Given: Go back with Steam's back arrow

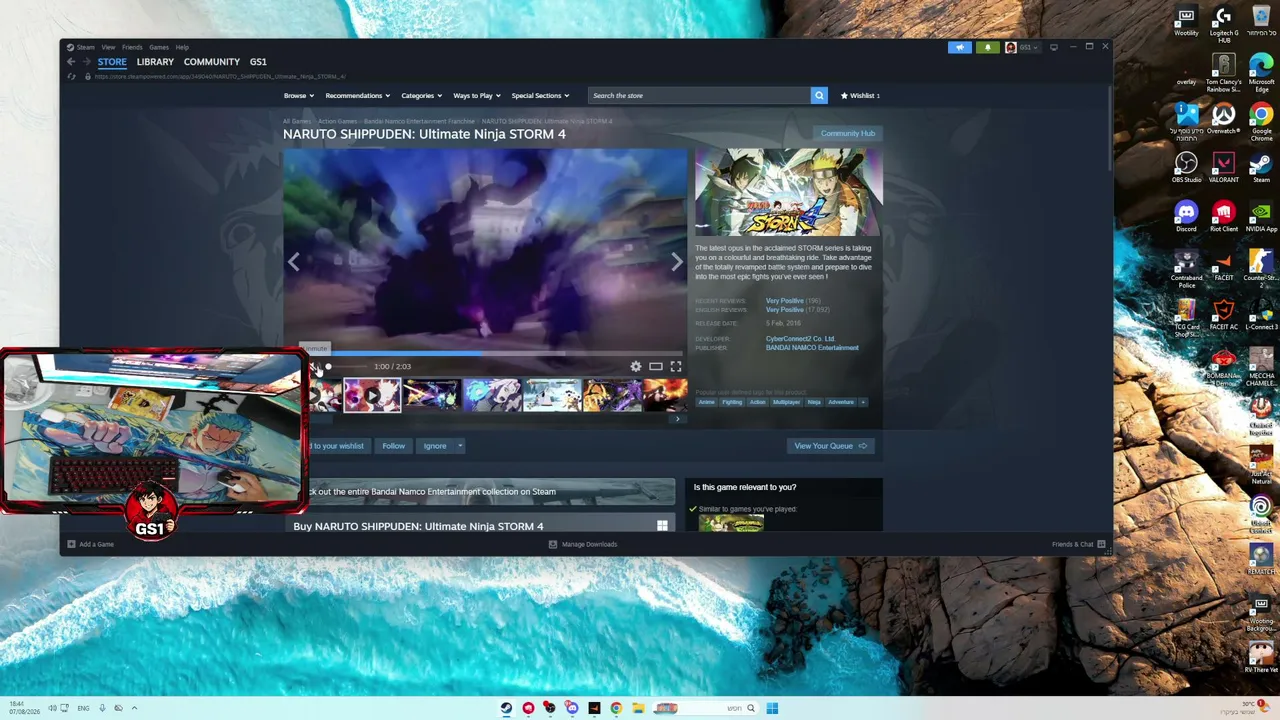Looking at the screenshot, I should [x=71, y=62].
